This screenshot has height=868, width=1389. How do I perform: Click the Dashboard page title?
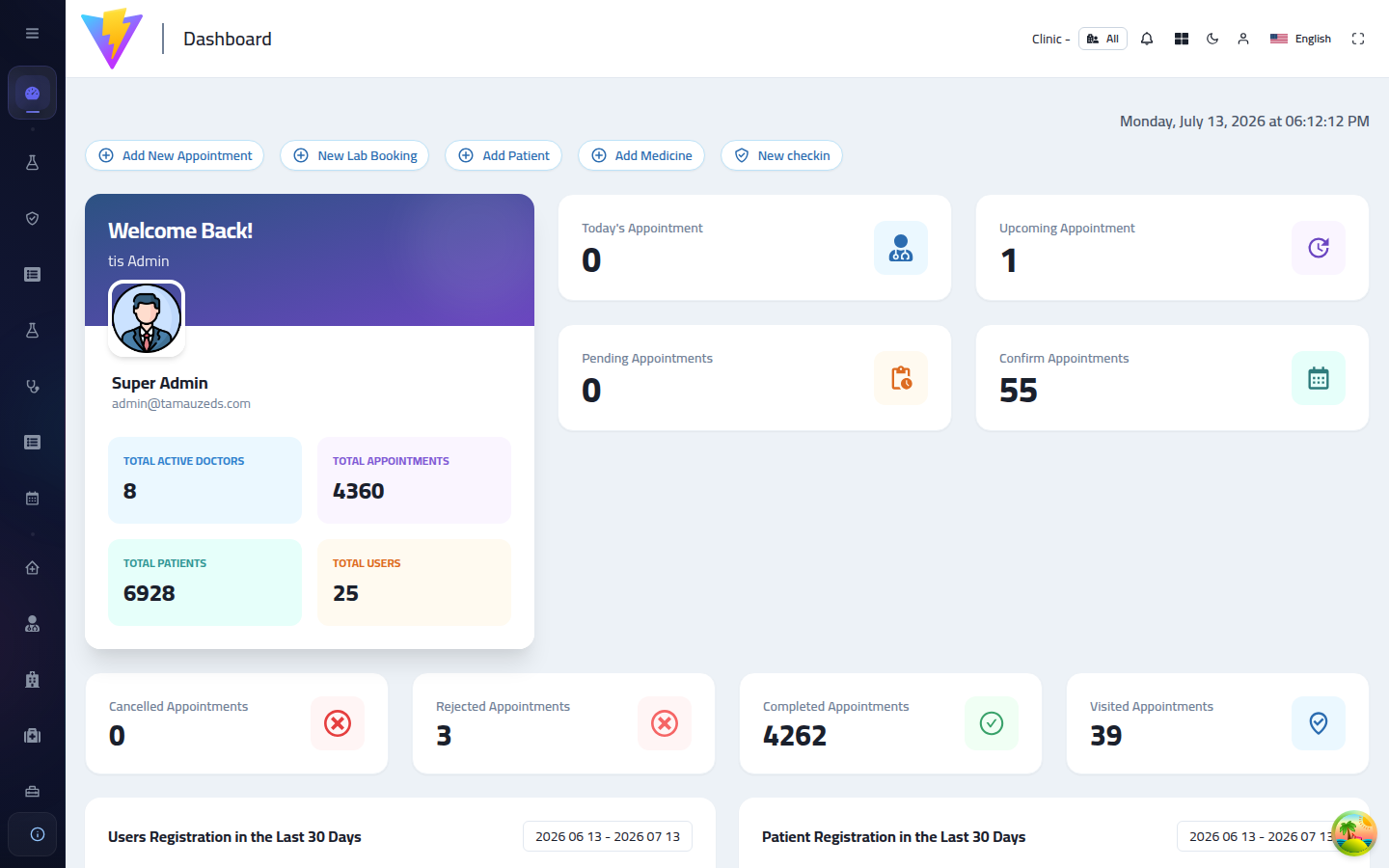coord(228,39)
